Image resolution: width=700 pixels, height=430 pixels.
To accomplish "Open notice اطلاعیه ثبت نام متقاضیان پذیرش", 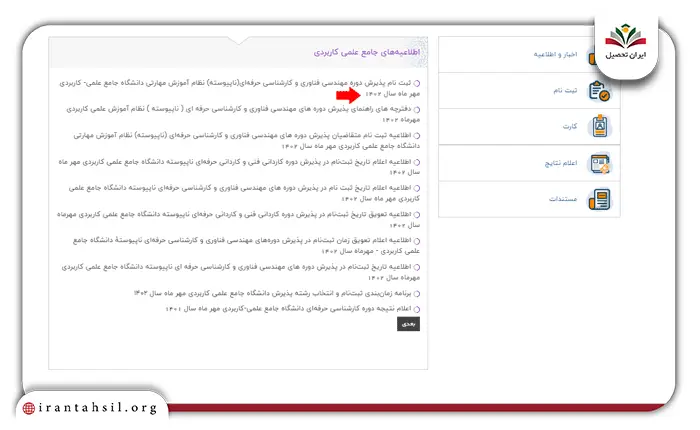I will (246, 141).
